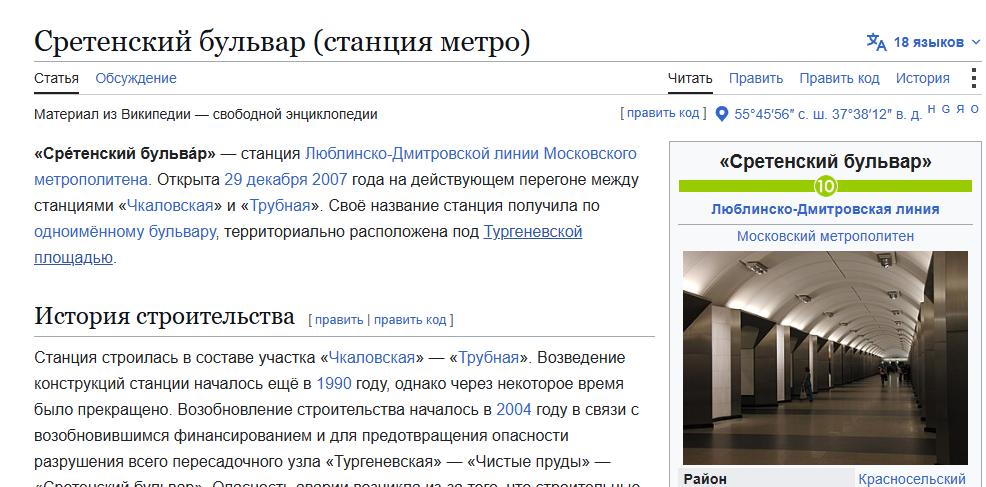The height and width of the screenshot is (487, 986).
Task: Open the Править tab
Action: 756,79
